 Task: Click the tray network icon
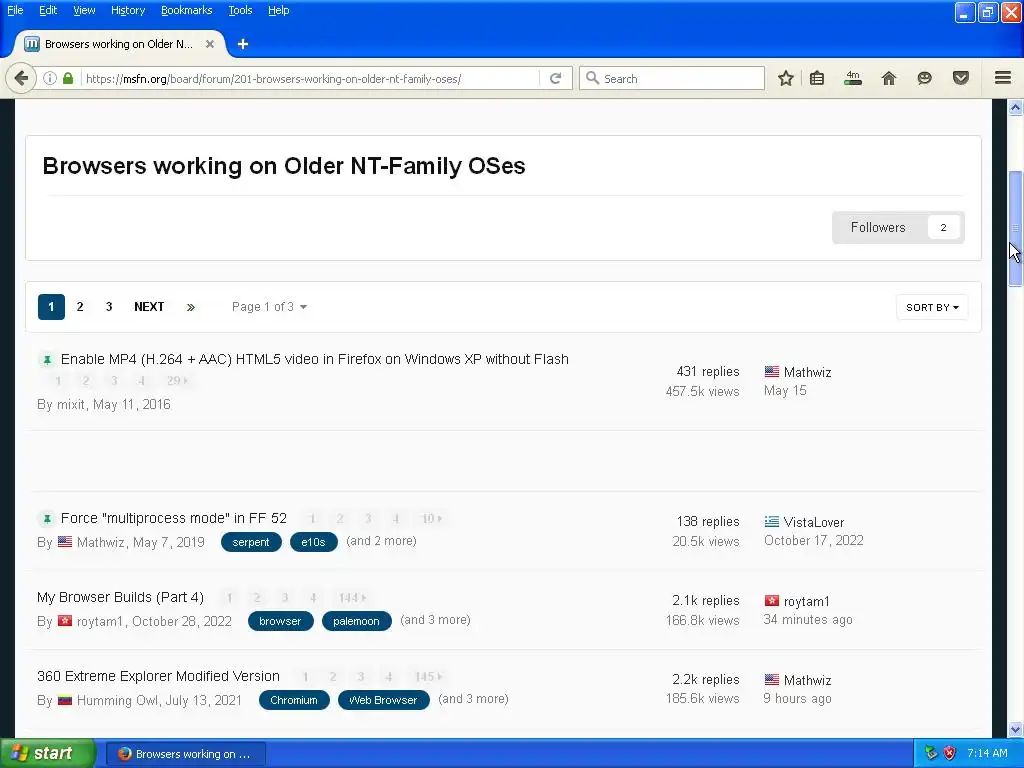click(931, 753)
